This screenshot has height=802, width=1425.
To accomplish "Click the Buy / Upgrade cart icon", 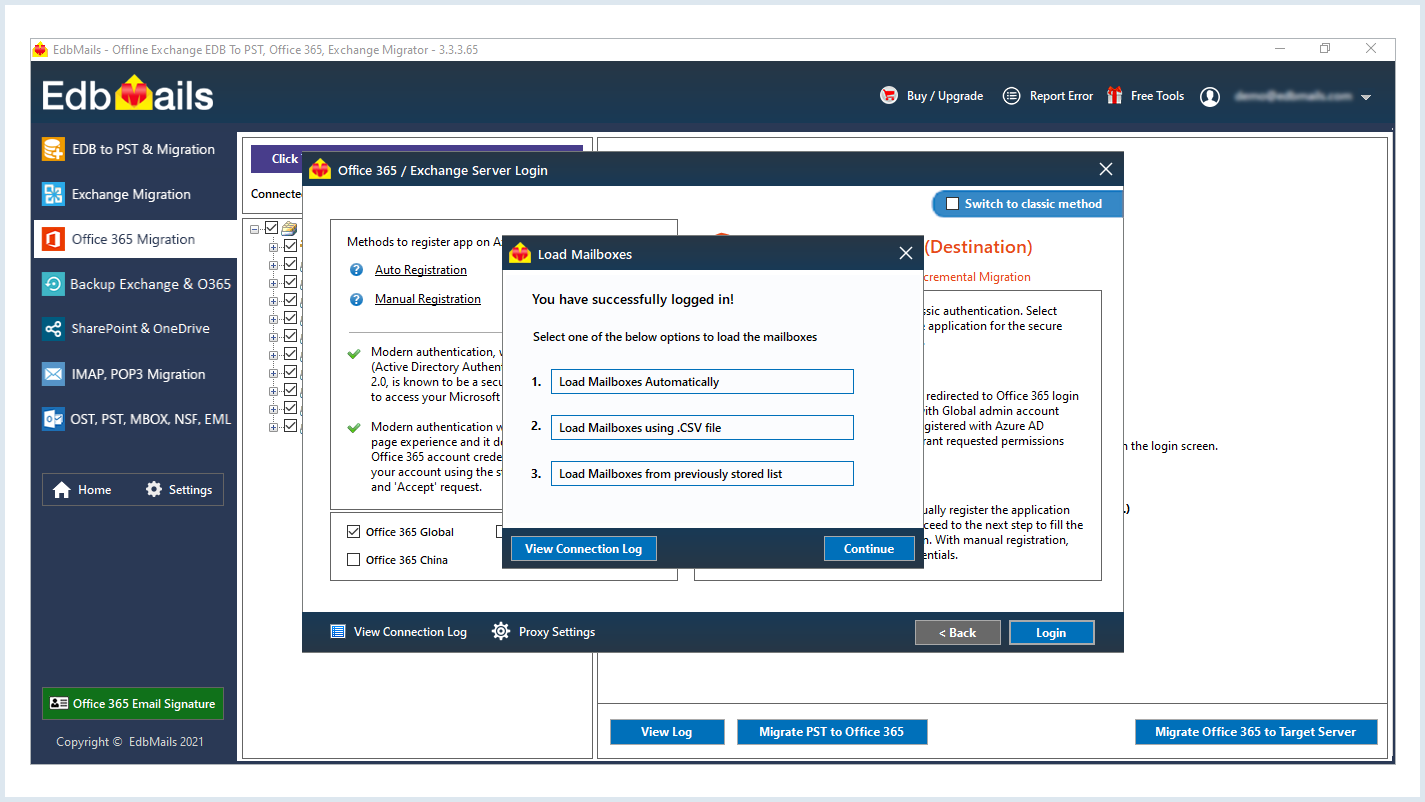I will pos(889,96).
